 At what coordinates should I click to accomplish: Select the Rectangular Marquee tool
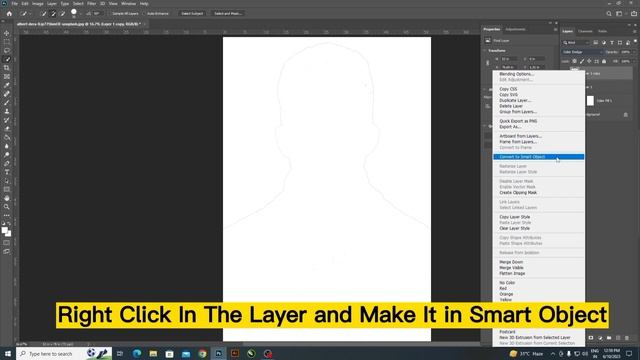[x=7, y=42]
